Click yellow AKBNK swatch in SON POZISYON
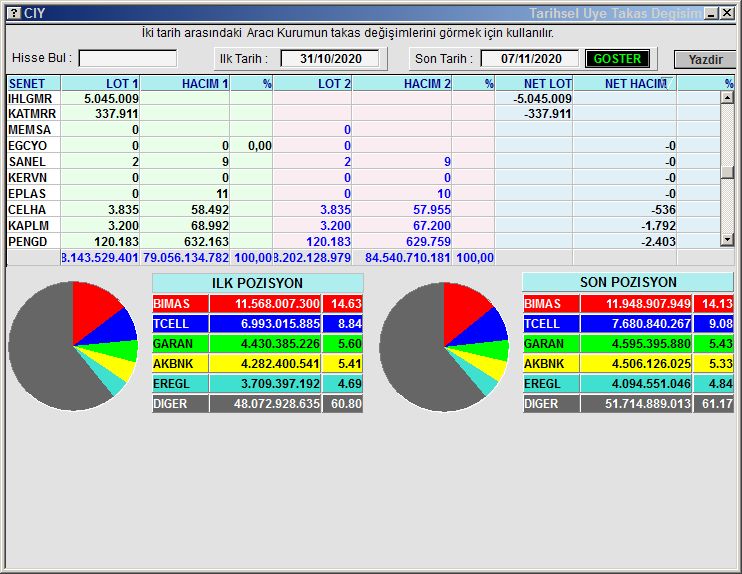 [551, 363]
